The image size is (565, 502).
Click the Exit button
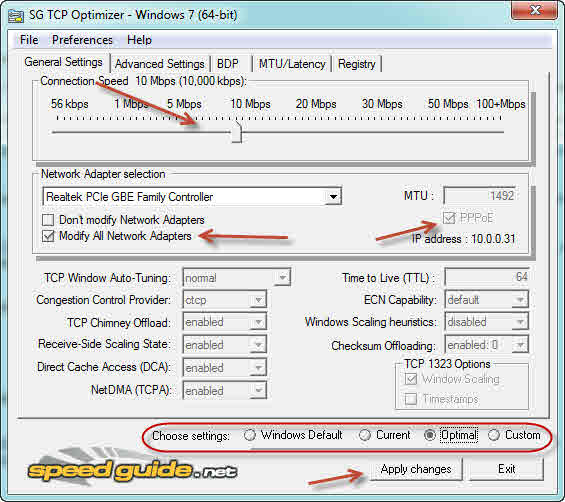click(x=506, y=469)
